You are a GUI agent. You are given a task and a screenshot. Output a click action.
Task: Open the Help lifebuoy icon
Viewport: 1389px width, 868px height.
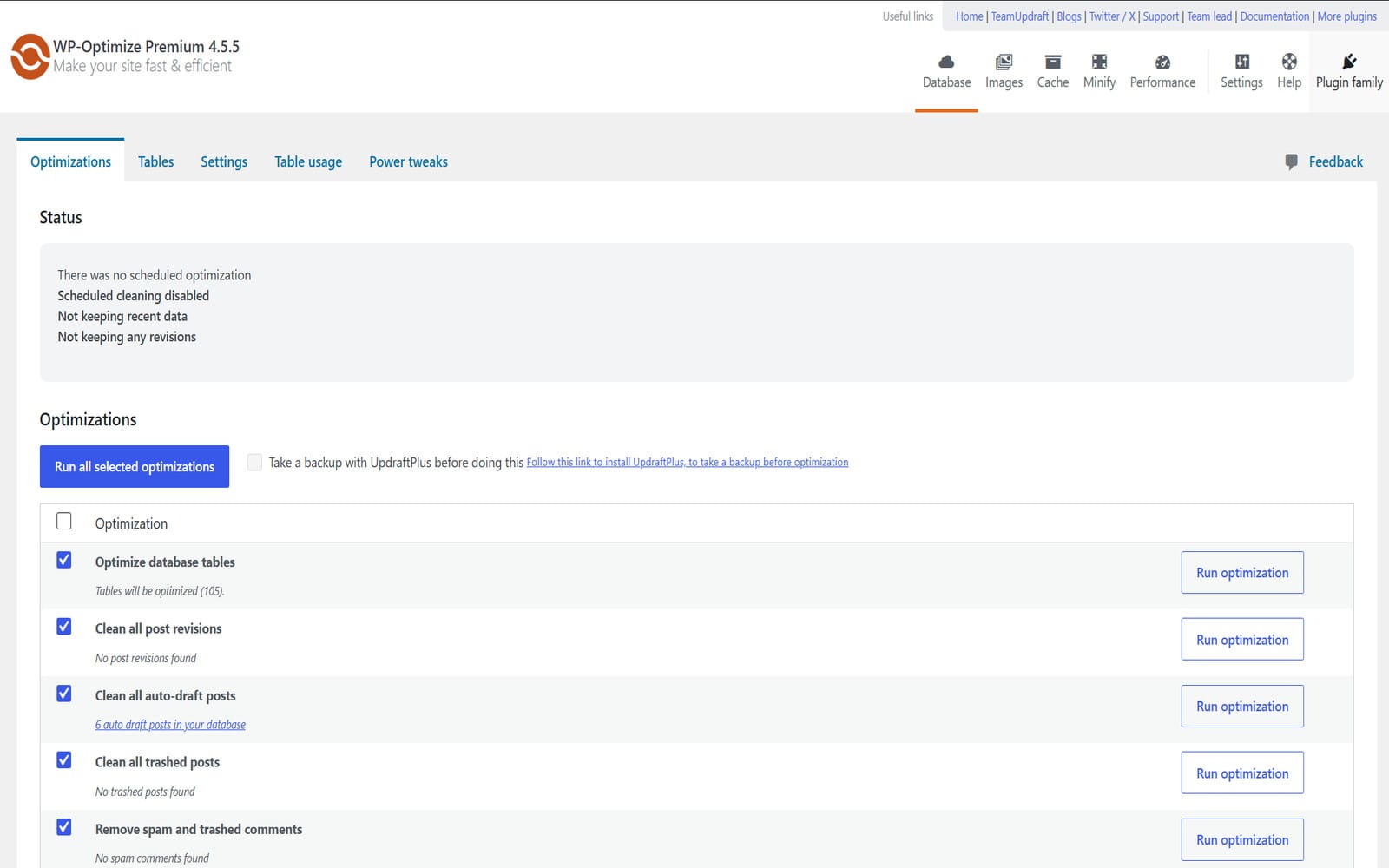[1289, 62]
